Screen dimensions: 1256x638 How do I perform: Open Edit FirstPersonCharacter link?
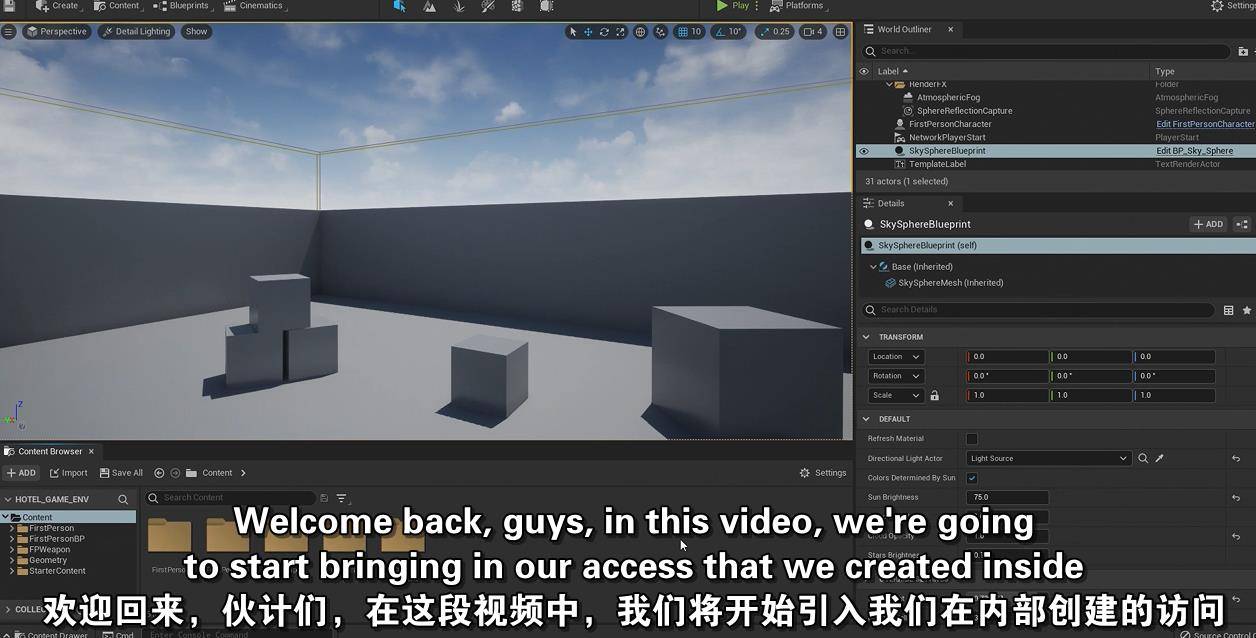pos(1205,124)
